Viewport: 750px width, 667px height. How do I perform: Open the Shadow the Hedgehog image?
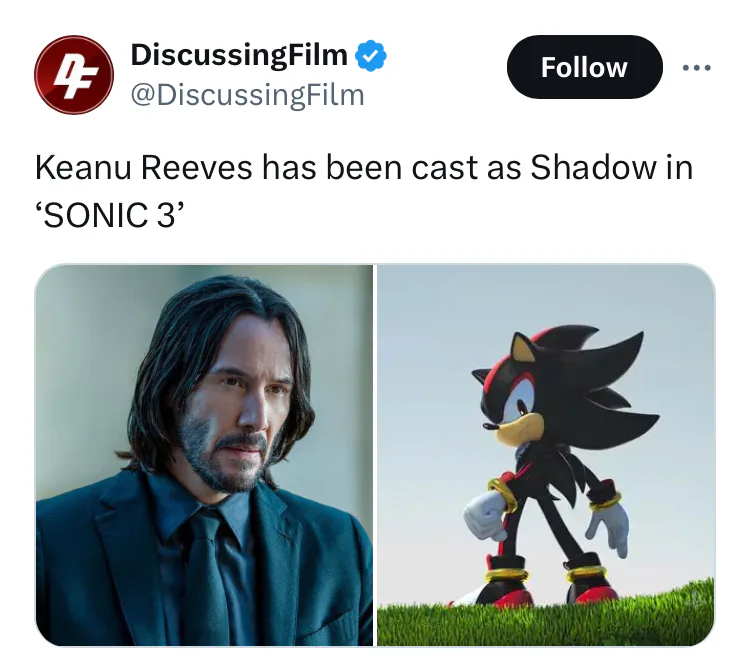point(546,455)
